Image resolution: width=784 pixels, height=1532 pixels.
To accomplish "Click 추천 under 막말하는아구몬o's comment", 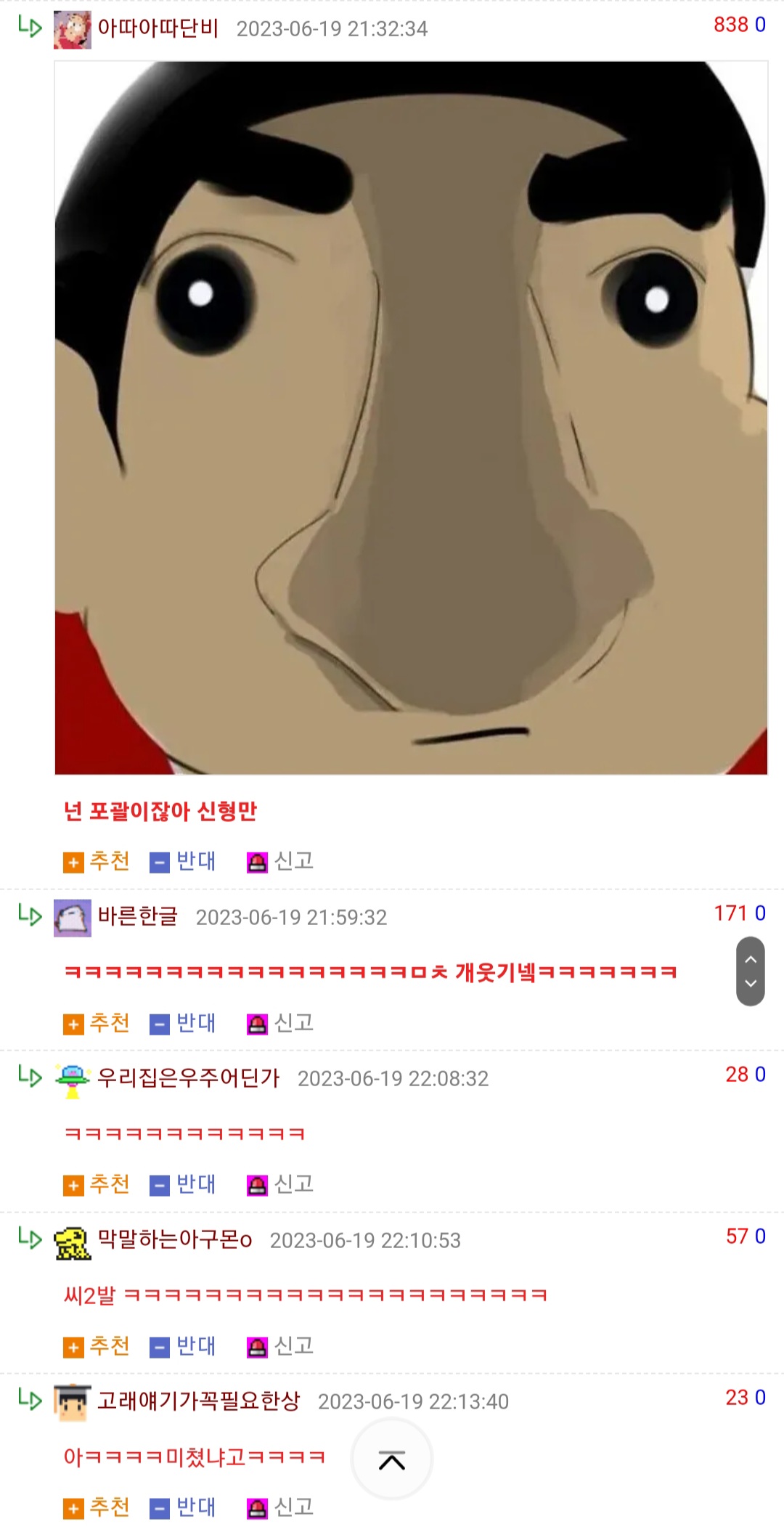I will 97,1346.
